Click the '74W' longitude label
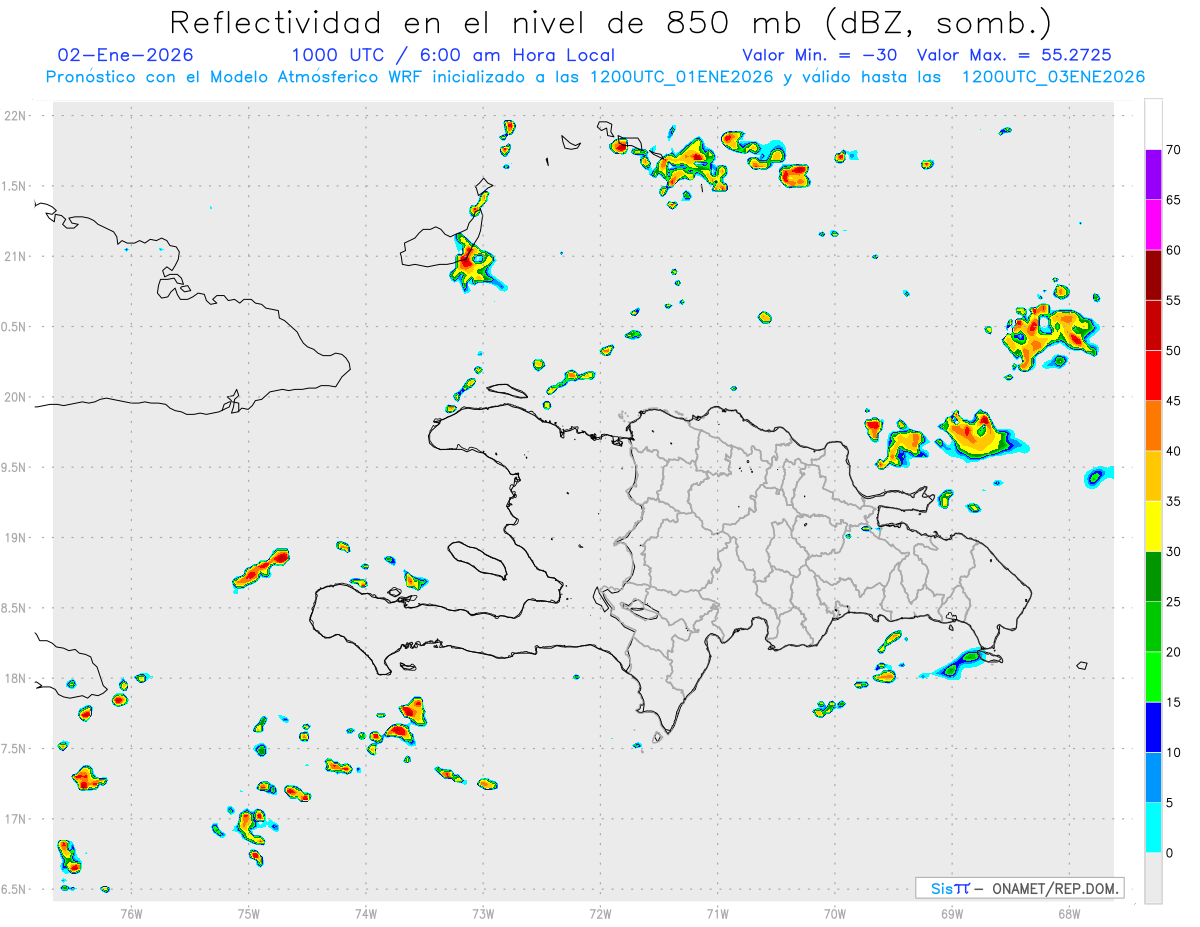This screenshot has width=1200, height=927. point(365,913)
